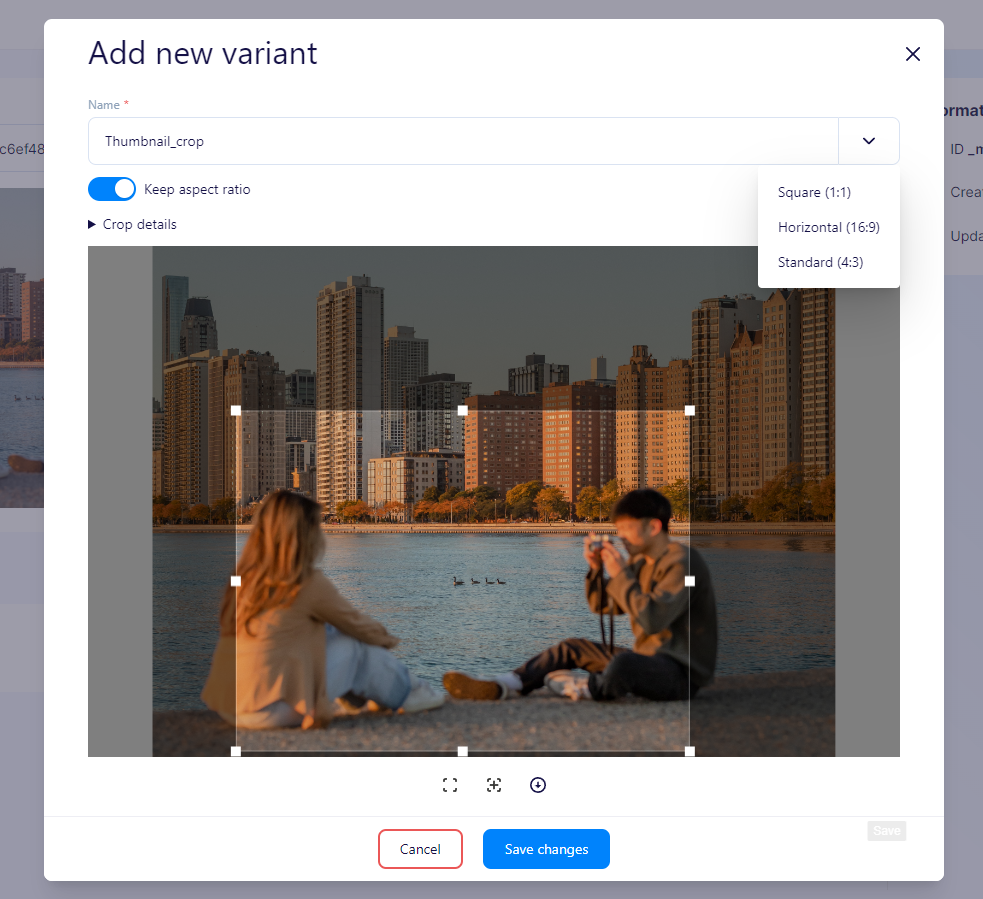Image resolution: width=983 pixels, height=899 pixels.
Task: Toggle the Keep aspect ratio switch
Action: coord(112,189)
